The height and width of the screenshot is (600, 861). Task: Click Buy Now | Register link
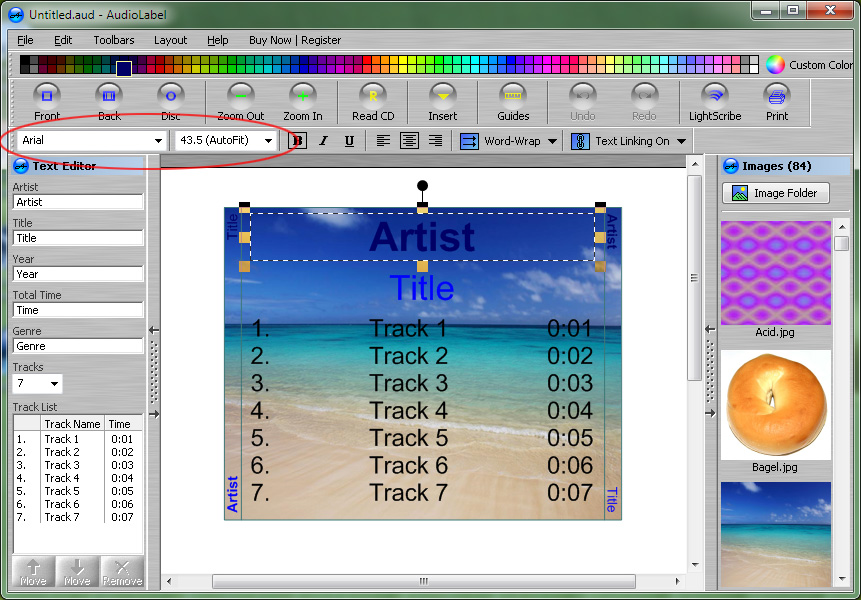[294, 40]
